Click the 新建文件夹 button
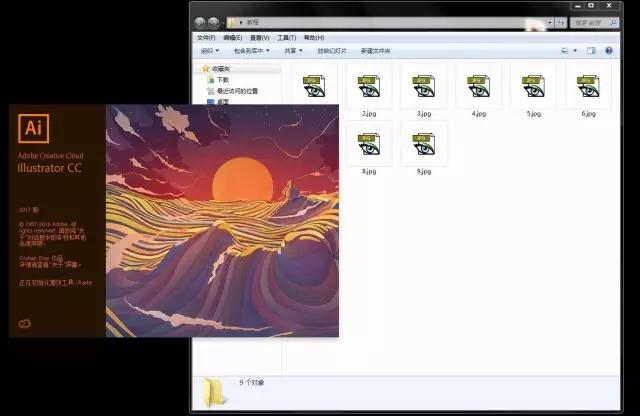The height and width of the screenshot is (416, 640). [376, 51]
